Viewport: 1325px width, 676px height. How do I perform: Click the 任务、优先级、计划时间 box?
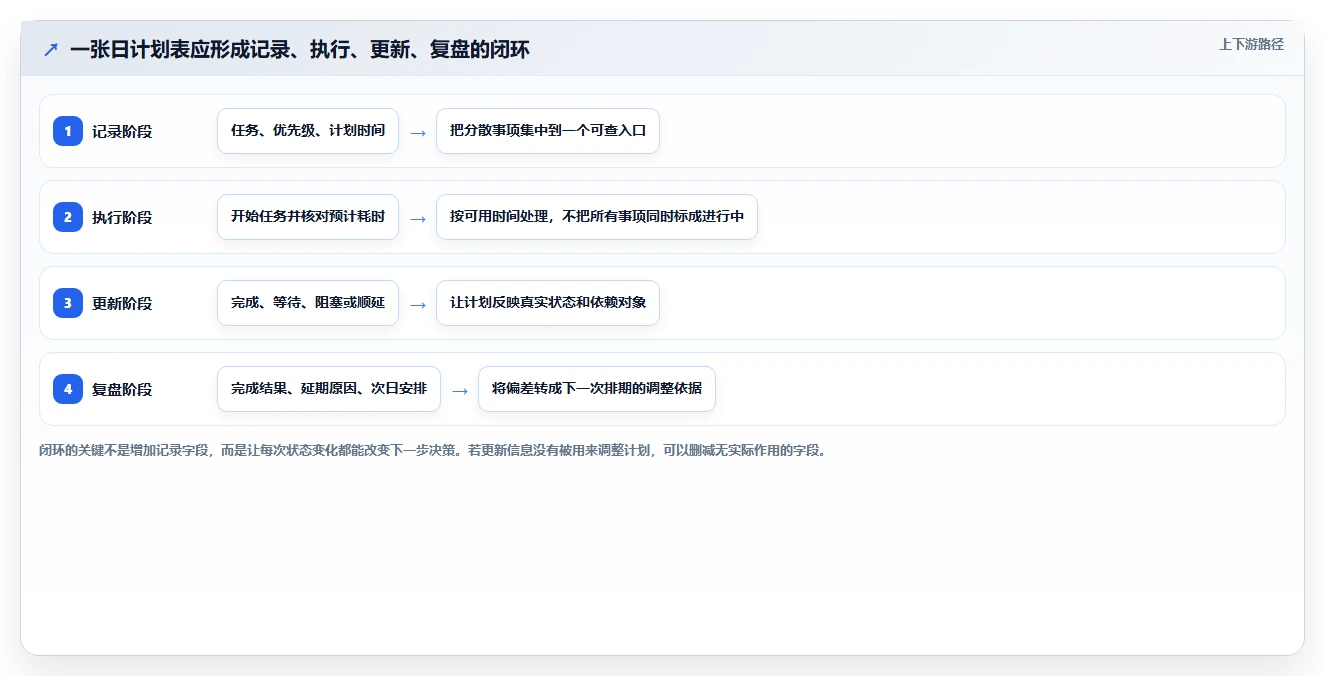click(x=308, y=131)
